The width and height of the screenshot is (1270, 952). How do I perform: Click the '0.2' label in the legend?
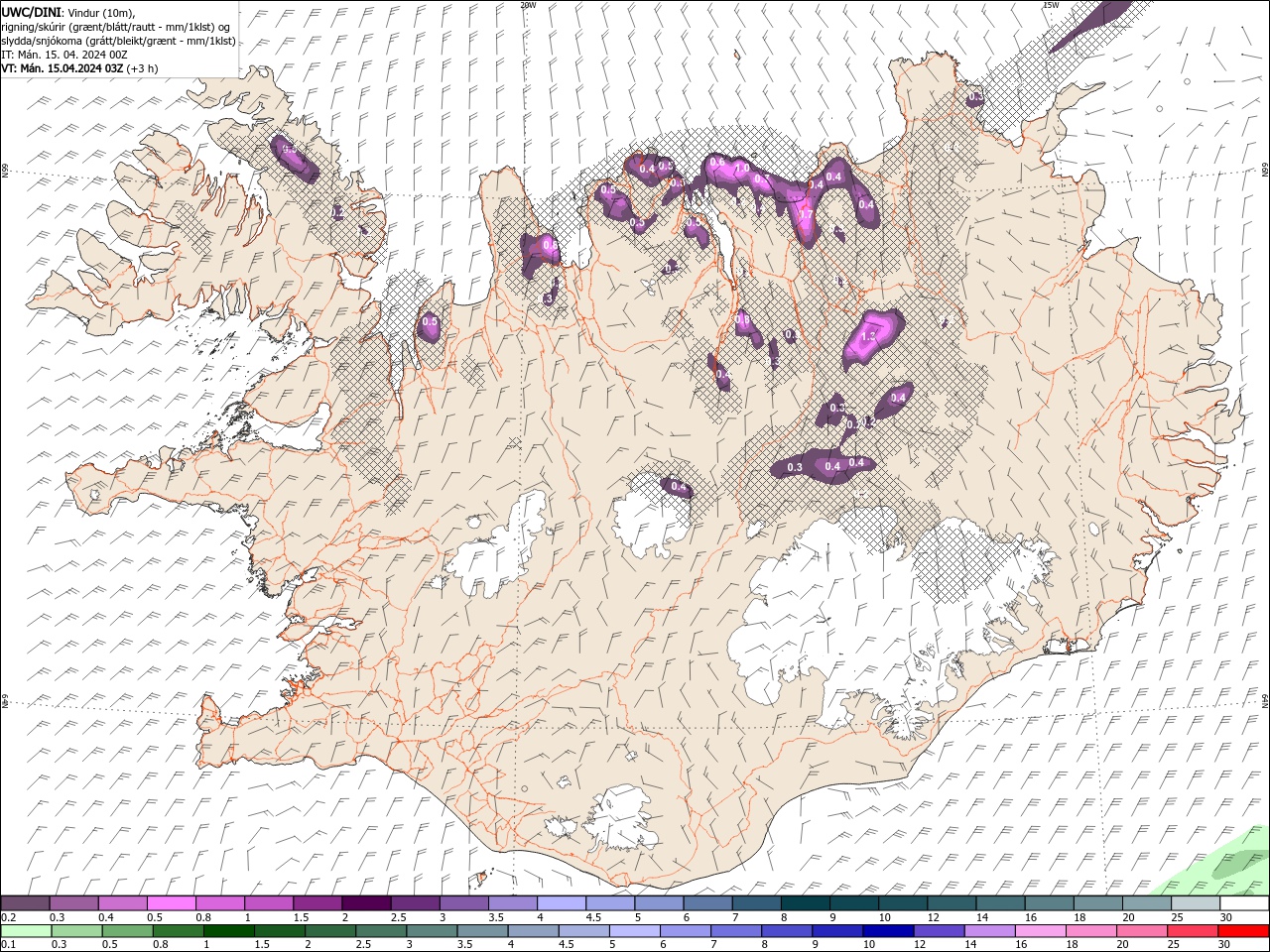click(x=9, y=917)
